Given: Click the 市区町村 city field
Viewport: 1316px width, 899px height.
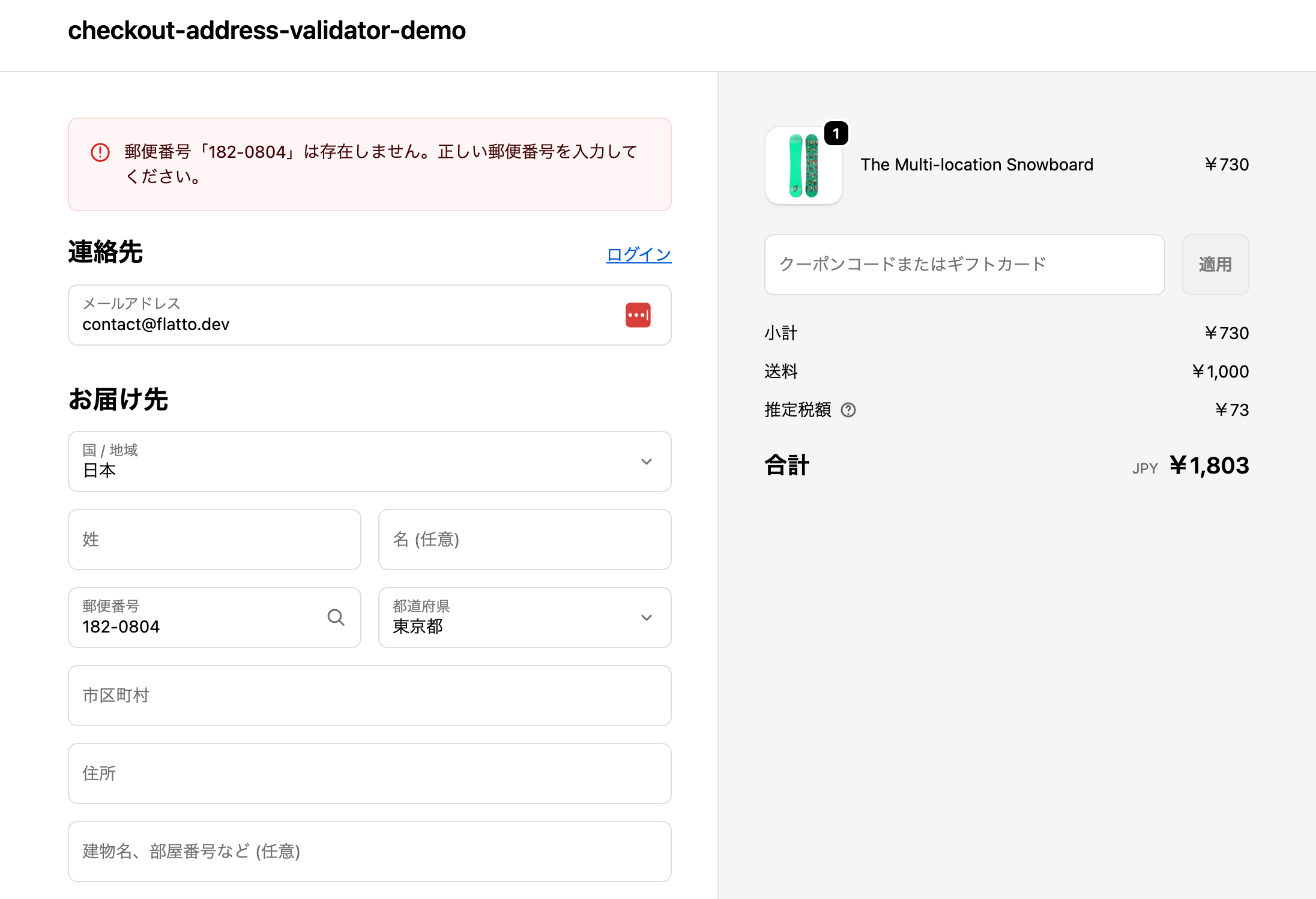Looking at the screenshot, I should point(369,696).
